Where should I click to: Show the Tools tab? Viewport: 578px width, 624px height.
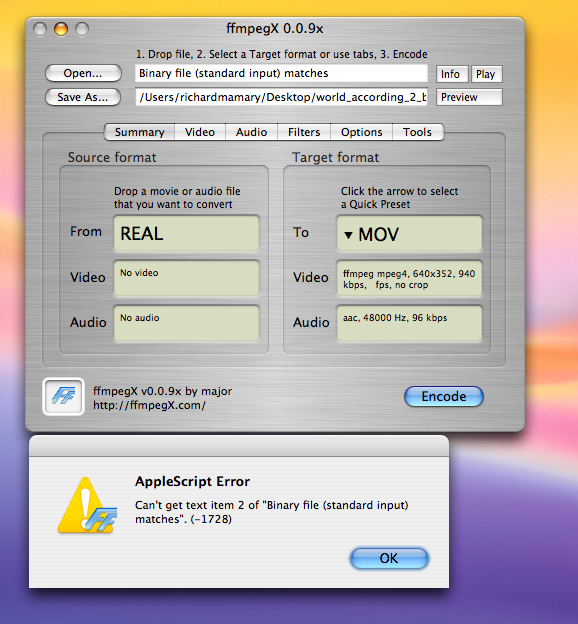pyautogui.click(x=417, y=132)
